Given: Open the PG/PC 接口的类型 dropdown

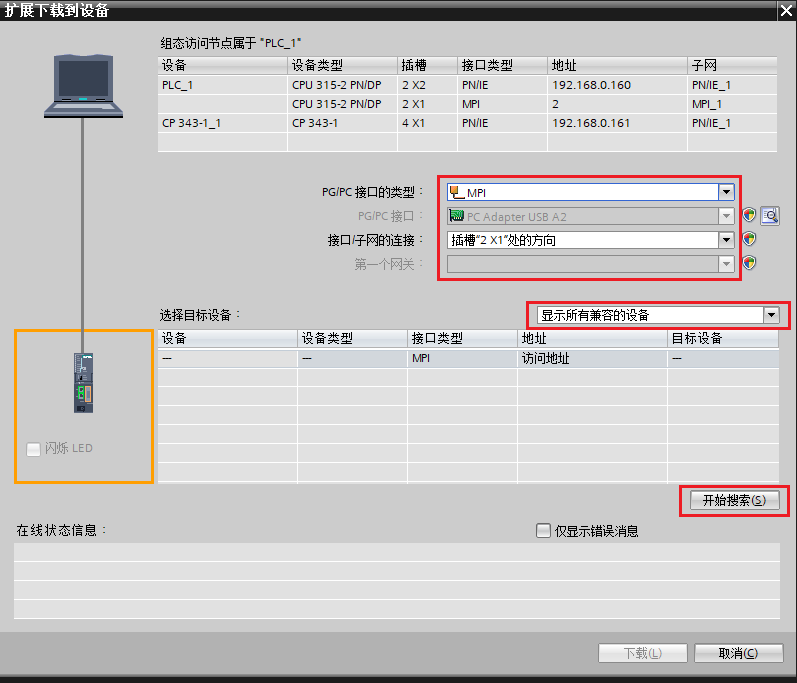Looking at the screenshot, I should pos(726,192).
